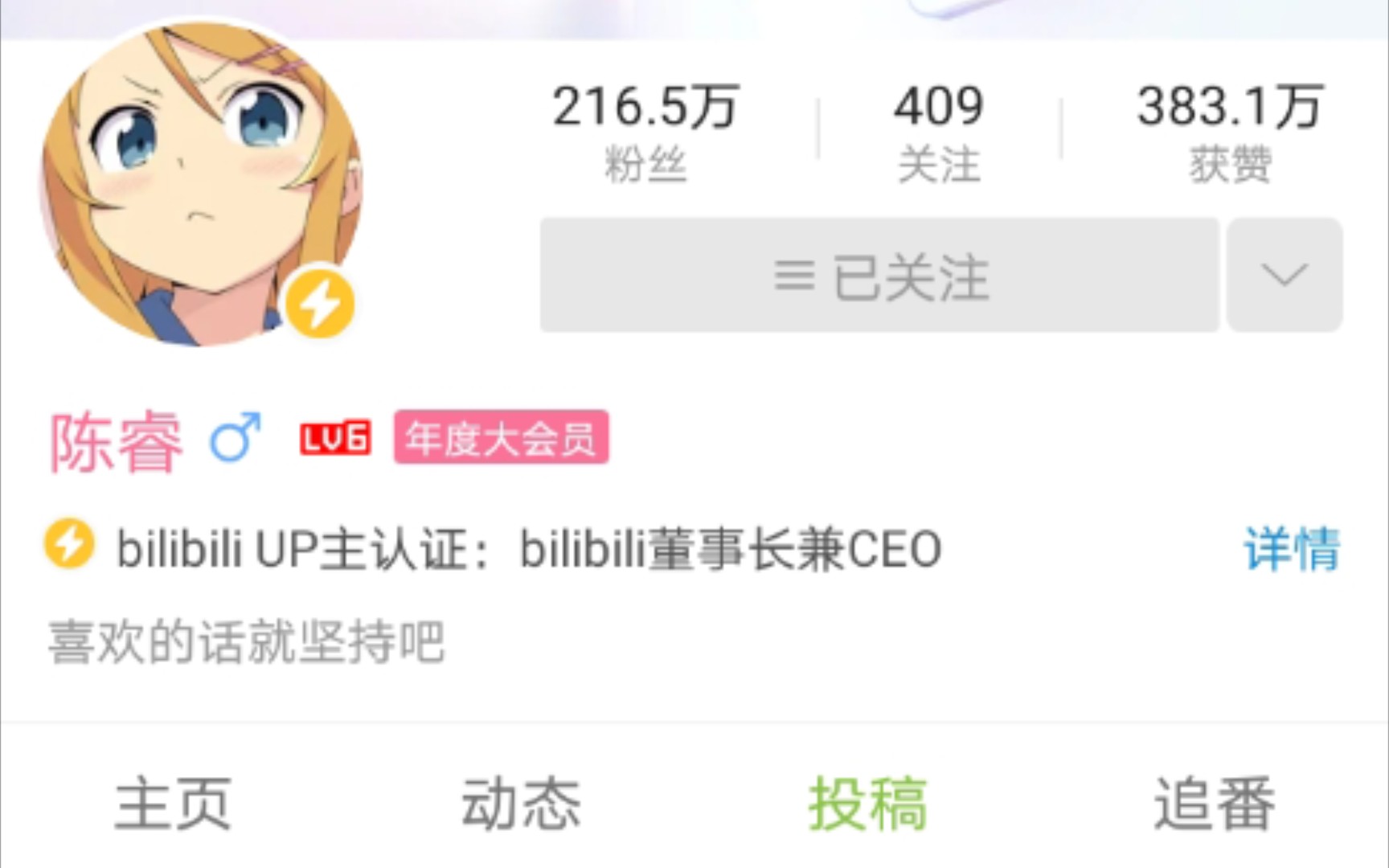Tap the anime girl profile avatar
This screenshot has height=868, width=1389.
pyautogui.click(x=200, y=184)
